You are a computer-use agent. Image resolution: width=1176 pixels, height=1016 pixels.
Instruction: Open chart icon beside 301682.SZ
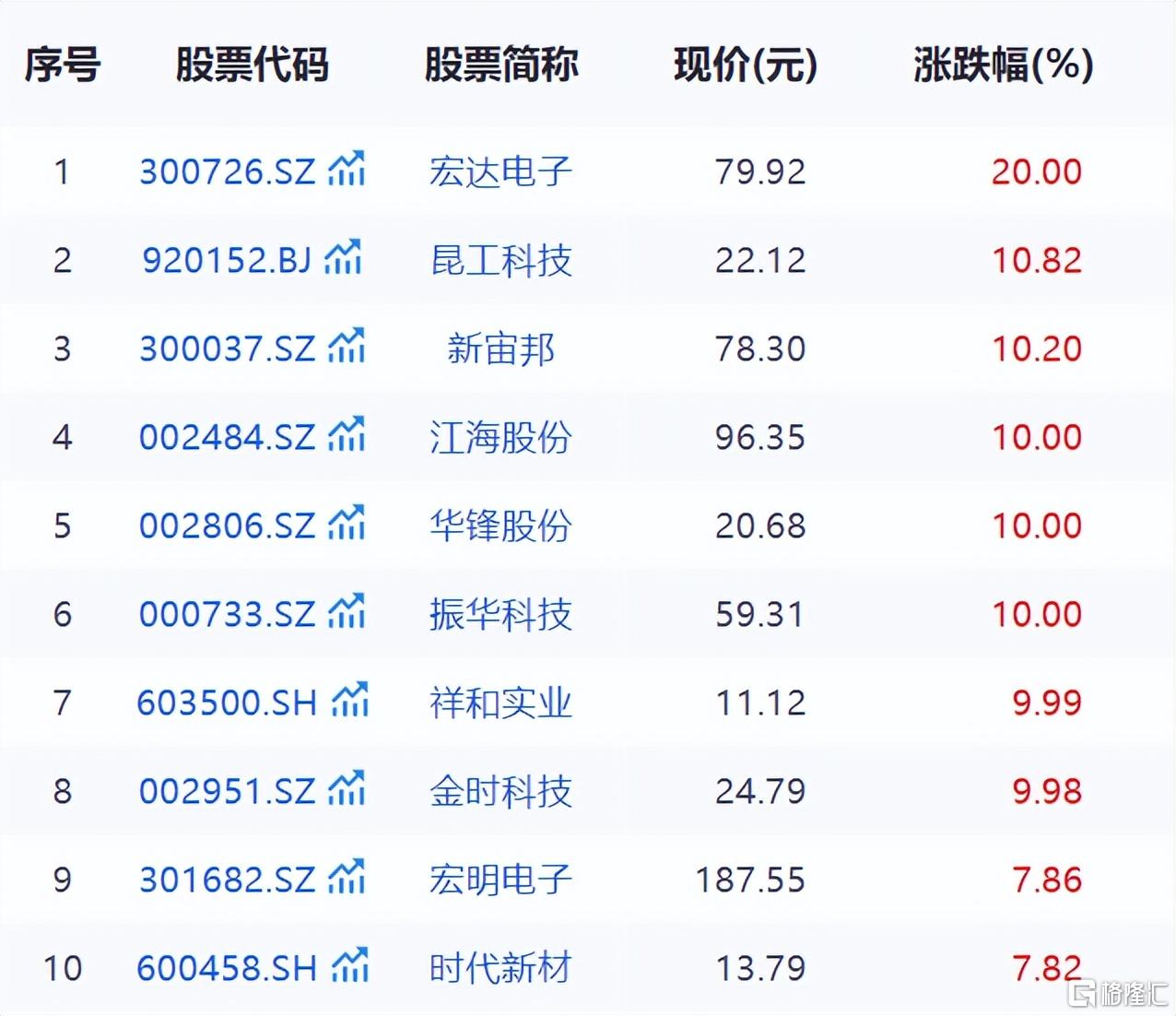[347, 877]
